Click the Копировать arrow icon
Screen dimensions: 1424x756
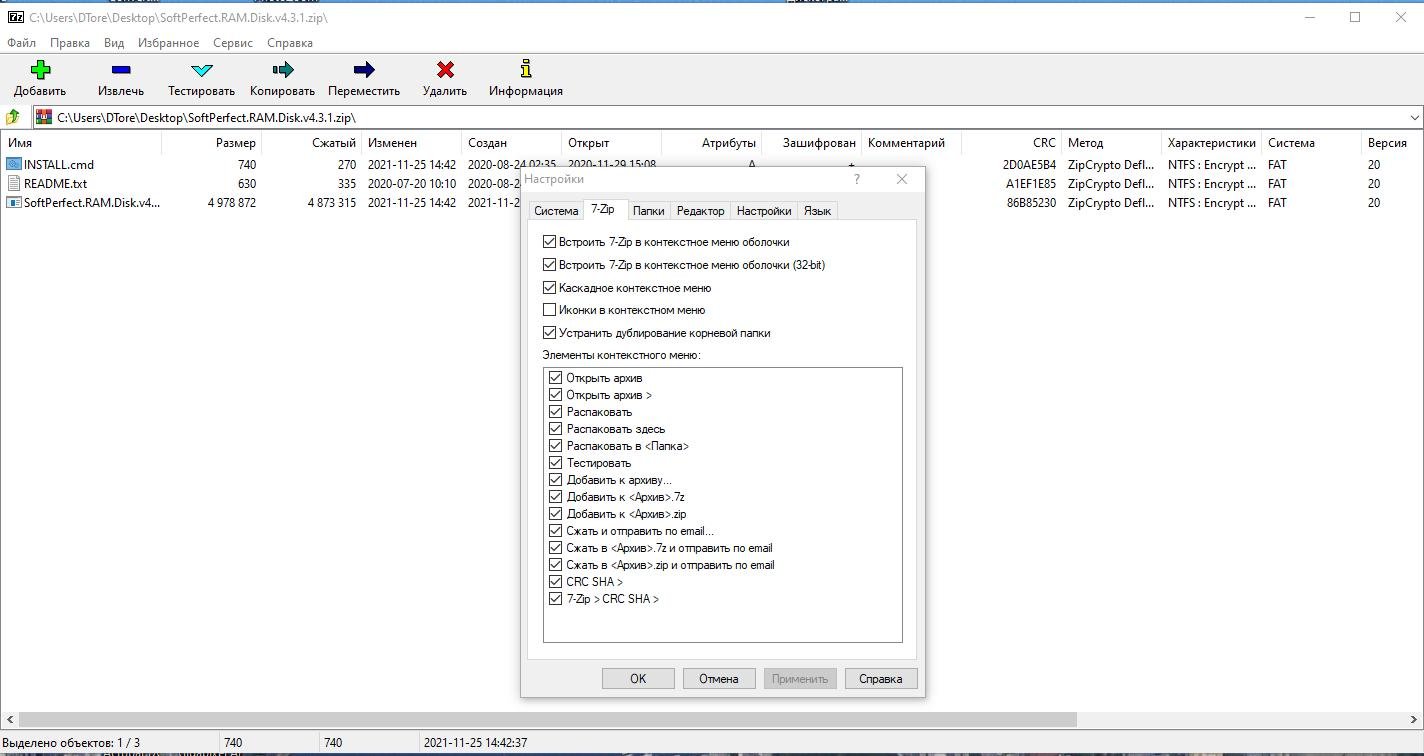coord(282,69)
